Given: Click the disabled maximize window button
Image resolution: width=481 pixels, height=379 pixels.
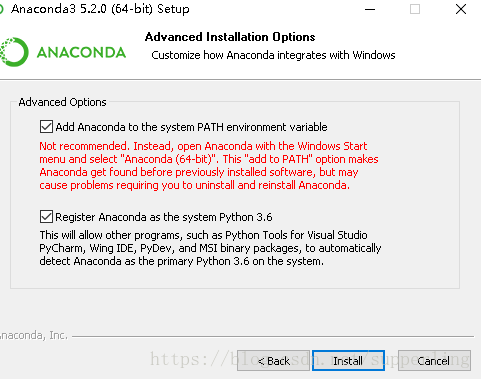Looking at the screenshot, I should click(x=415, y=9).
